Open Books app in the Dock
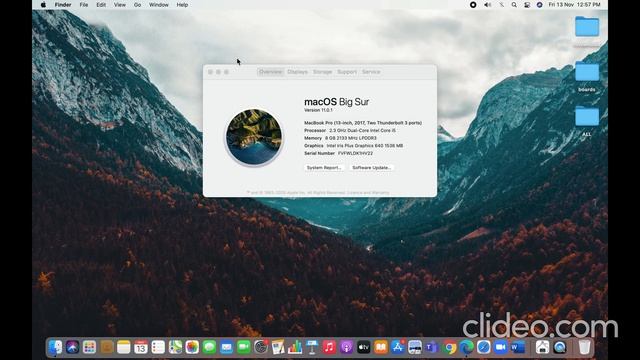 (x=380, y=347)
